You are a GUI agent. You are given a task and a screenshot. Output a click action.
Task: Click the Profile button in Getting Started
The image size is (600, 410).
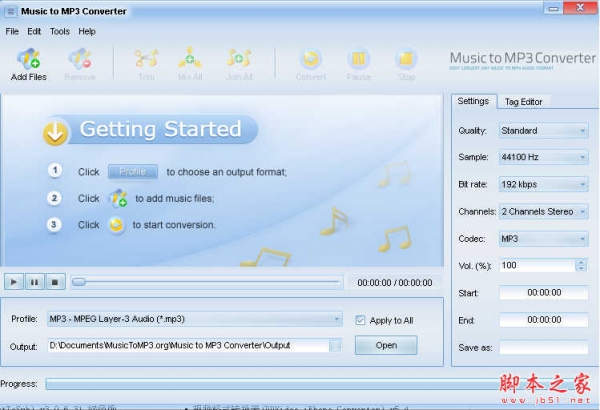(x=132, y=171)
